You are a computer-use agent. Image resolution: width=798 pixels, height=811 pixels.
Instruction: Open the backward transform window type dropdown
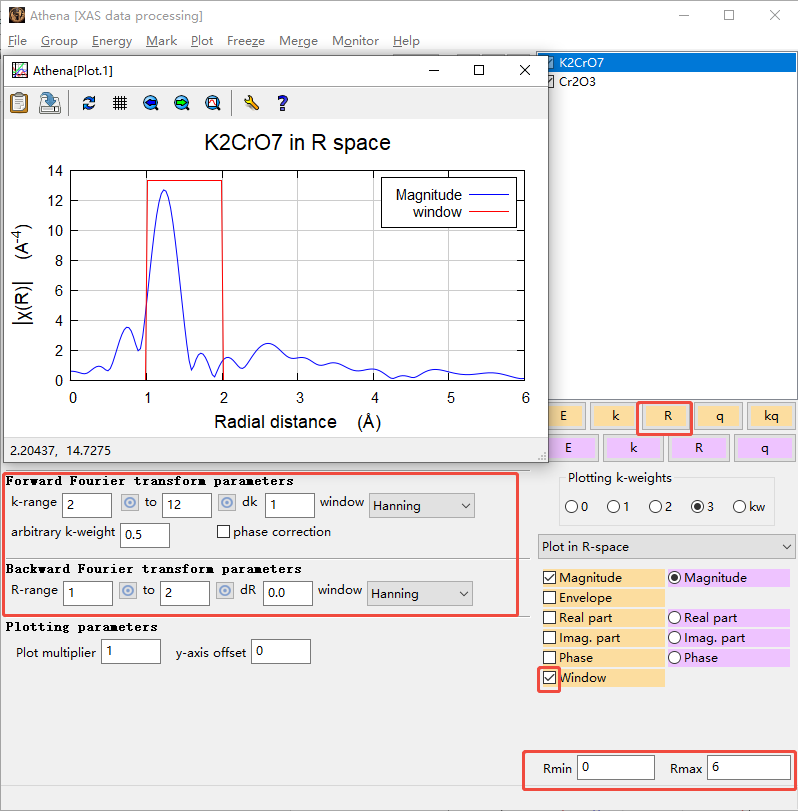(x=419, y=594)
